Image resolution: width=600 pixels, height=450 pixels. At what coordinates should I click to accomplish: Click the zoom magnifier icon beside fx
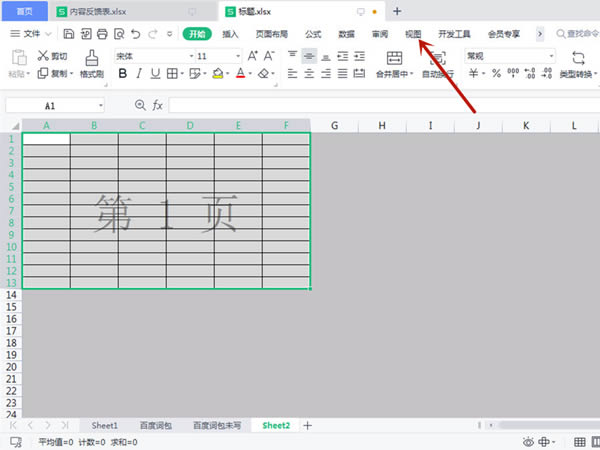pyautogui.click(x=140, y=105)
